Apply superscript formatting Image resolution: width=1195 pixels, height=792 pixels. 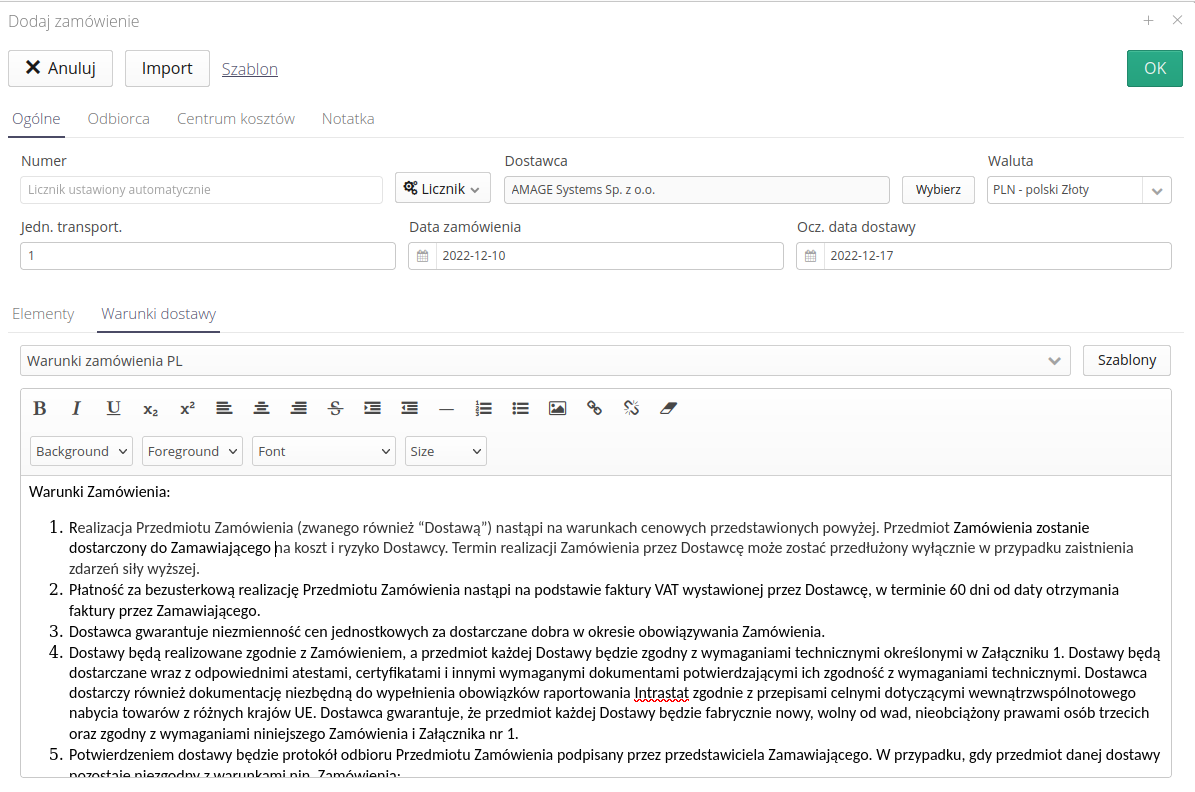187,408
